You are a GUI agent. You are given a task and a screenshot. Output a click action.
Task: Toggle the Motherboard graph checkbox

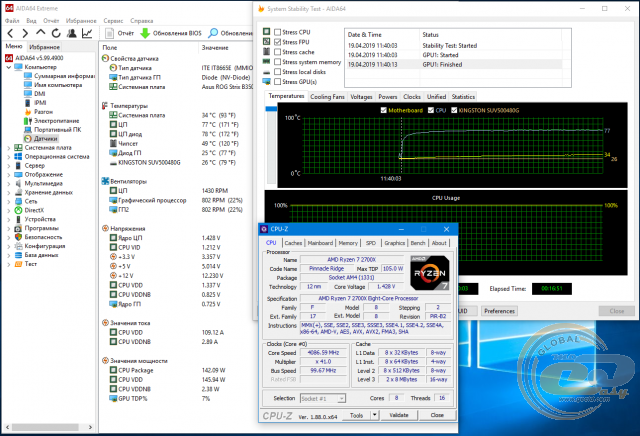383,110
